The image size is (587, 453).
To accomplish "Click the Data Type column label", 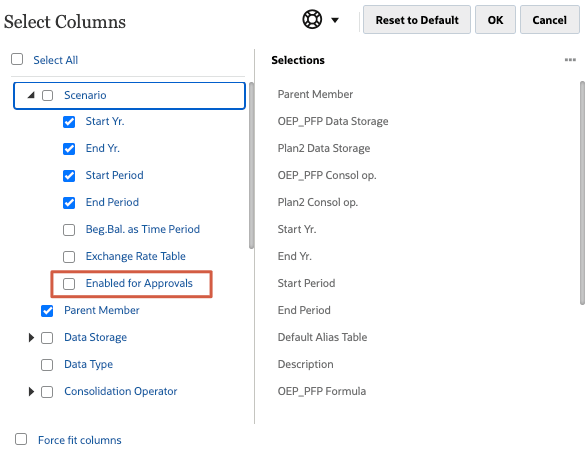I will tap(88, 364).
